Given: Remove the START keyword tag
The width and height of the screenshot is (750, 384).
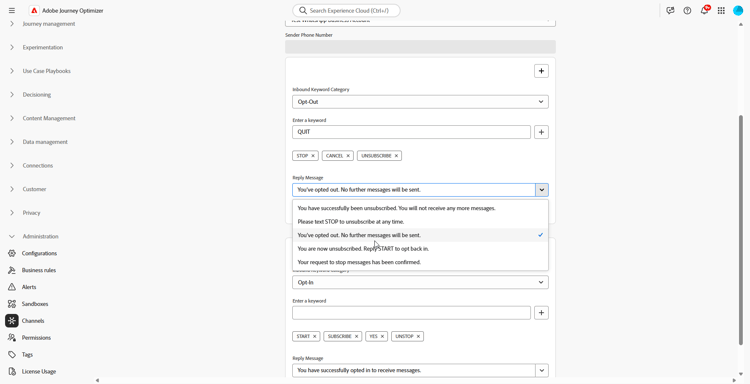Looking at the screenshot, I should [315, 337].
